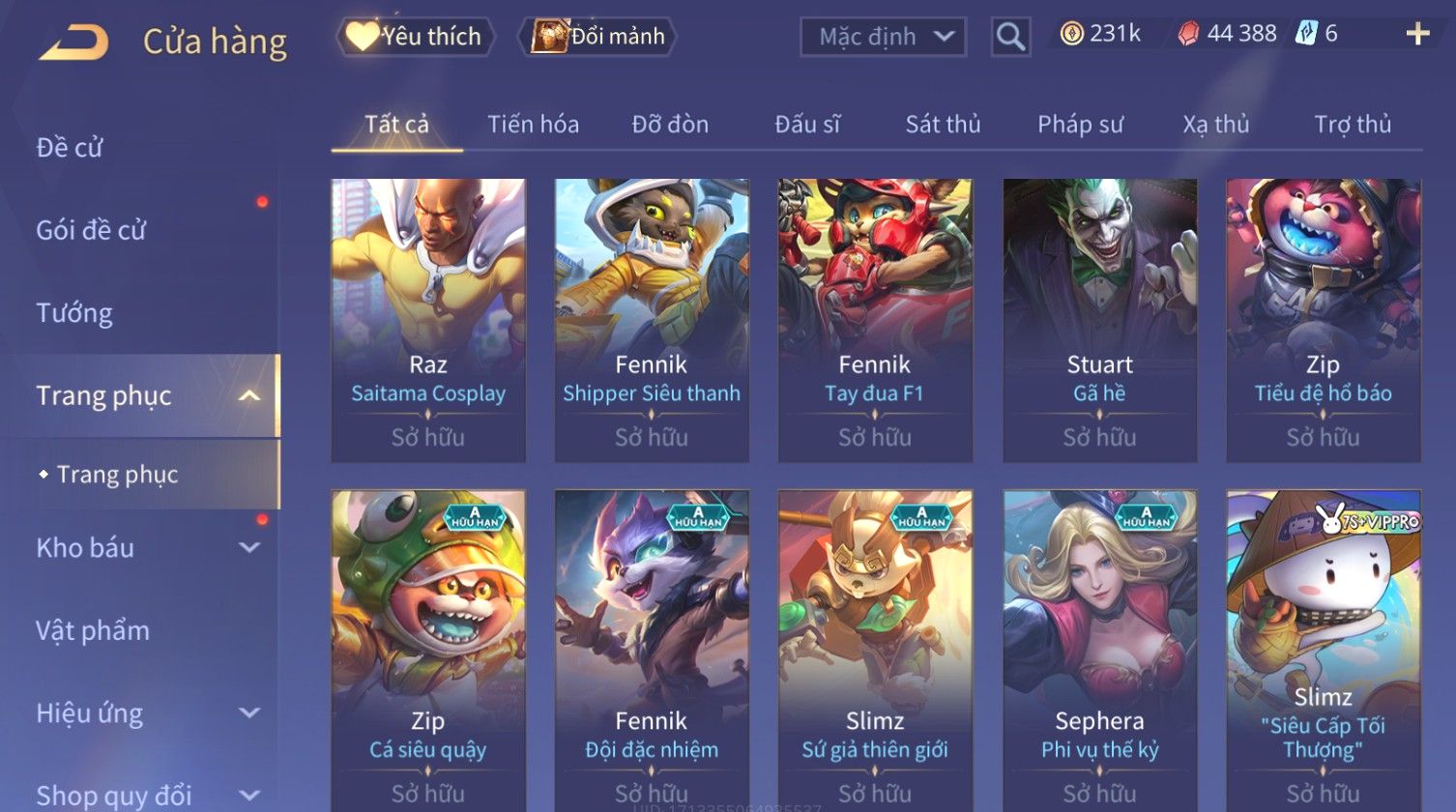The width and height of the screenshot is (1456, 812).
Task: Collapse the Trang phục sidebar section
Action: 248,395
